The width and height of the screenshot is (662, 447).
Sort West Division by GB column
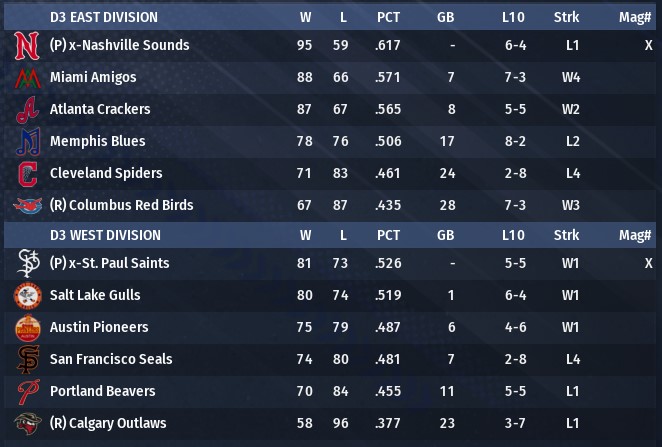(445, 235)
